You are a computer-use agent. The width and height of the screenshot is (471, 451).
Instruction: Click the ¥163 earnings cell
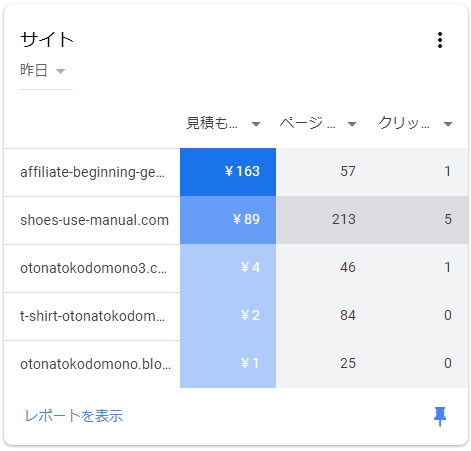pos(228,172)
